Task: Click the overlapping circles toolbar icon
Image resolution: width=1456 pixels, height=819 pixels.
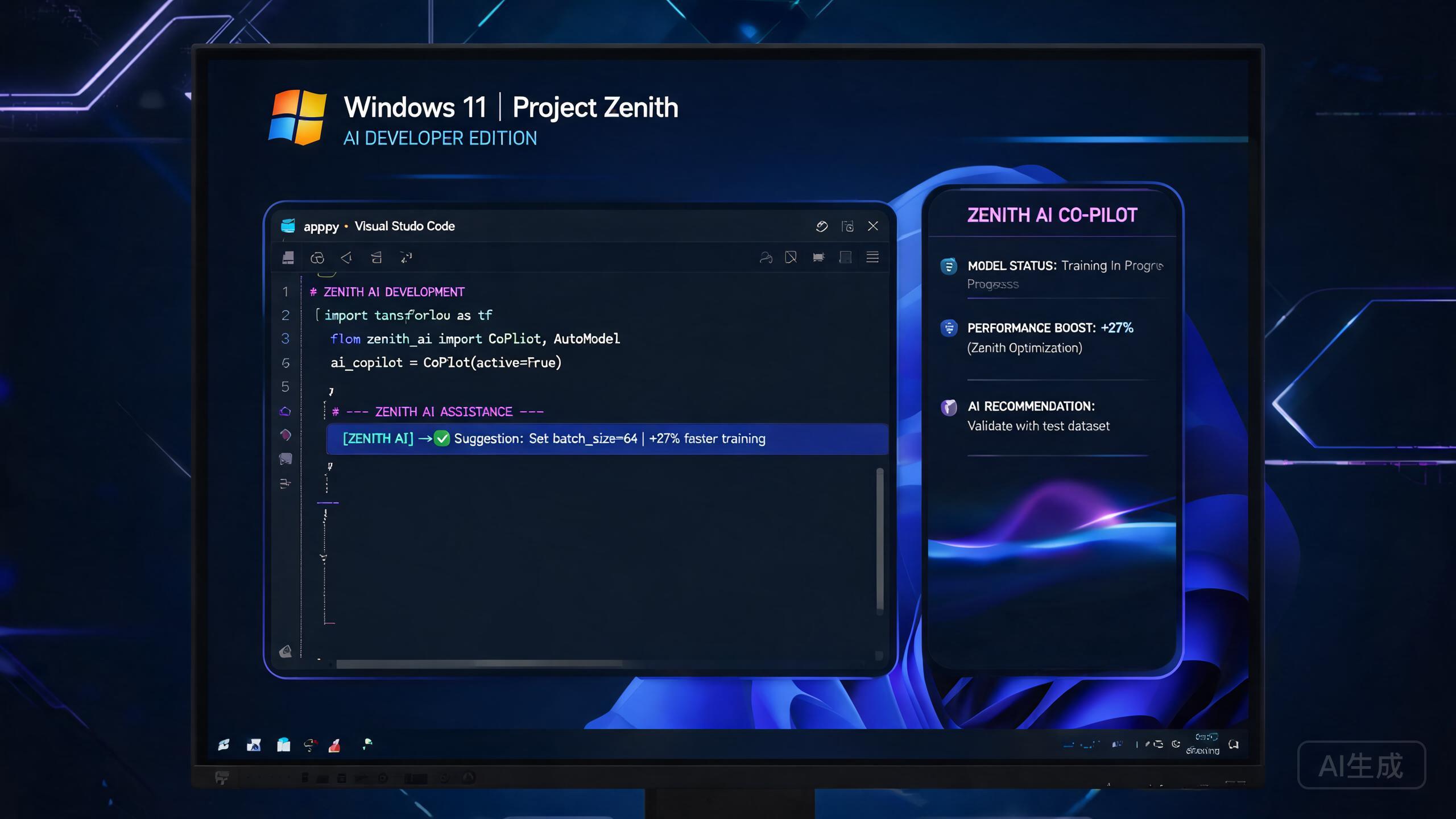Action: [x=317, y=258]
